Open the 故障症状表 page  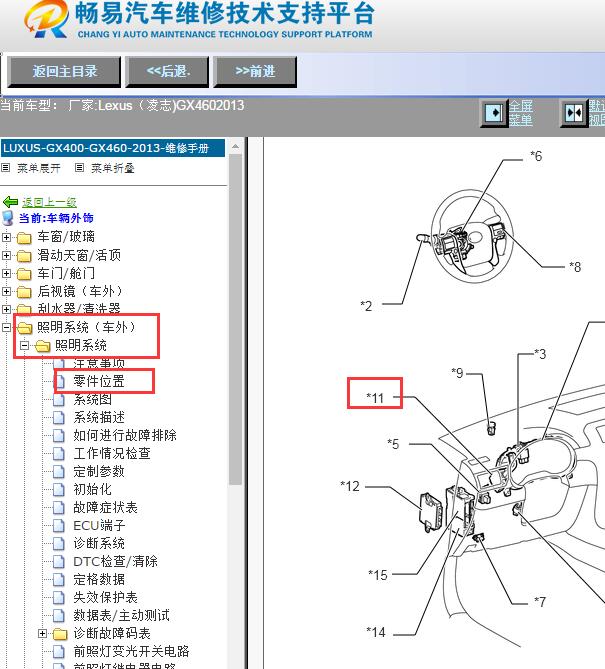pyautogui.click(x=105, y=507)
